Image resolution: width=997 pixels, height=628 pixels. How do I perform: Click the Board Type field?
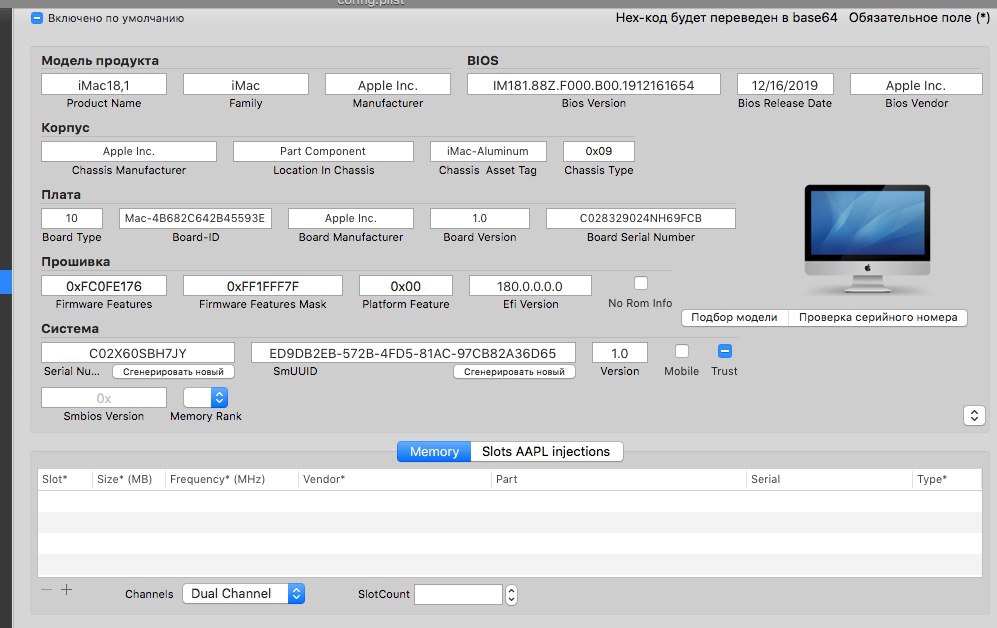72,218
